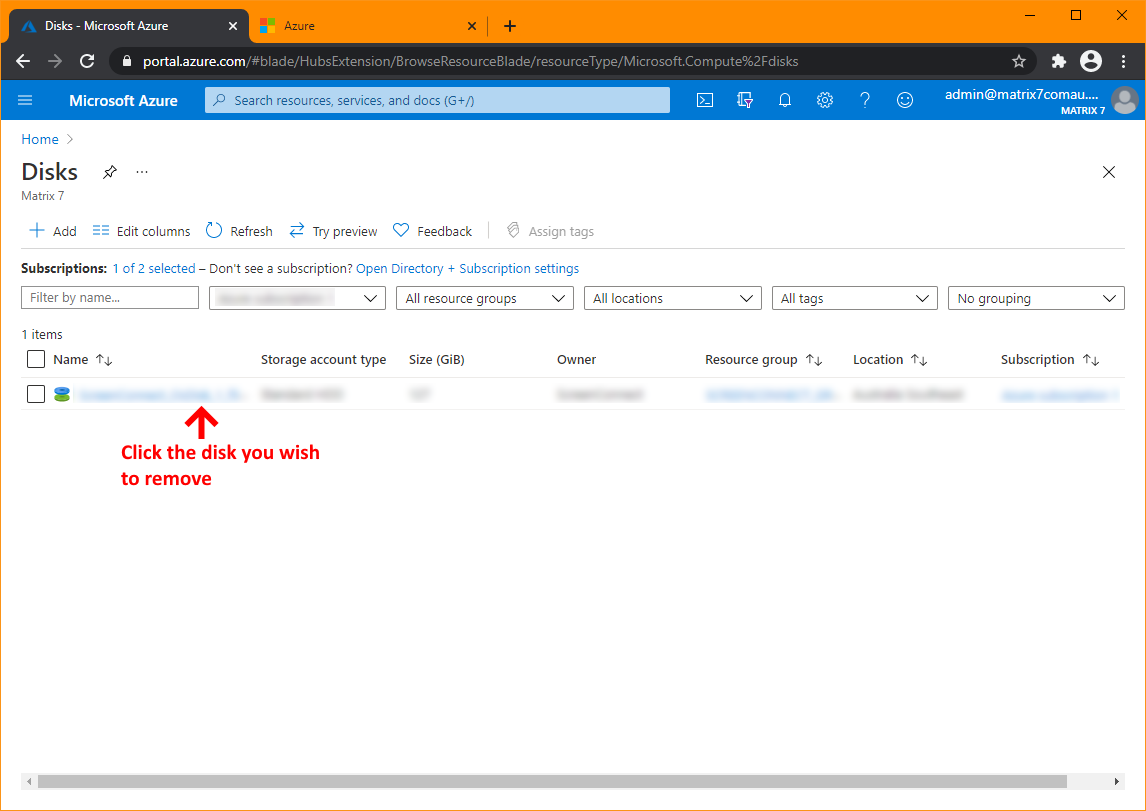Refresh the disks list
This screenshot has width=1146, height=811.
click(239, 231)
